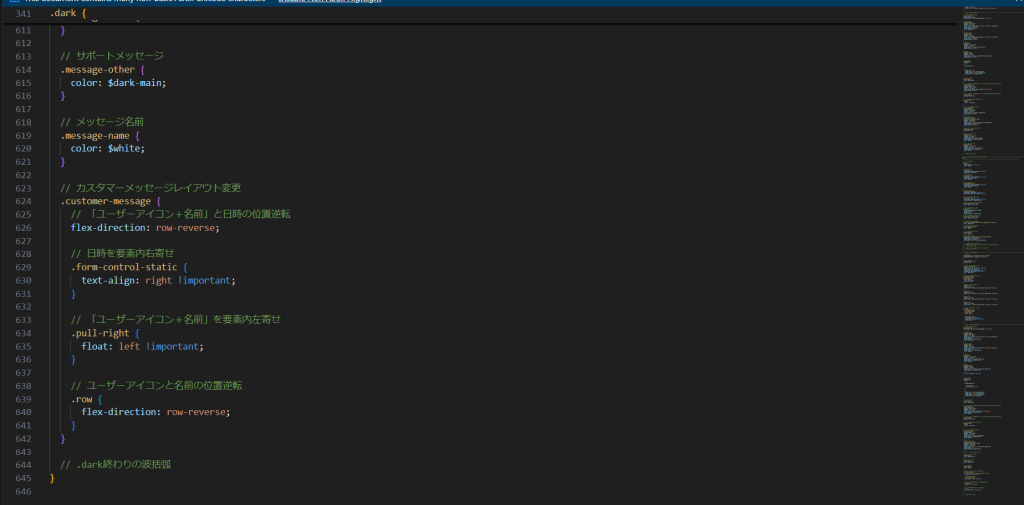The image size is (1024, 505).
Task: Click the .customer-message selector
Action: (106, 201)
